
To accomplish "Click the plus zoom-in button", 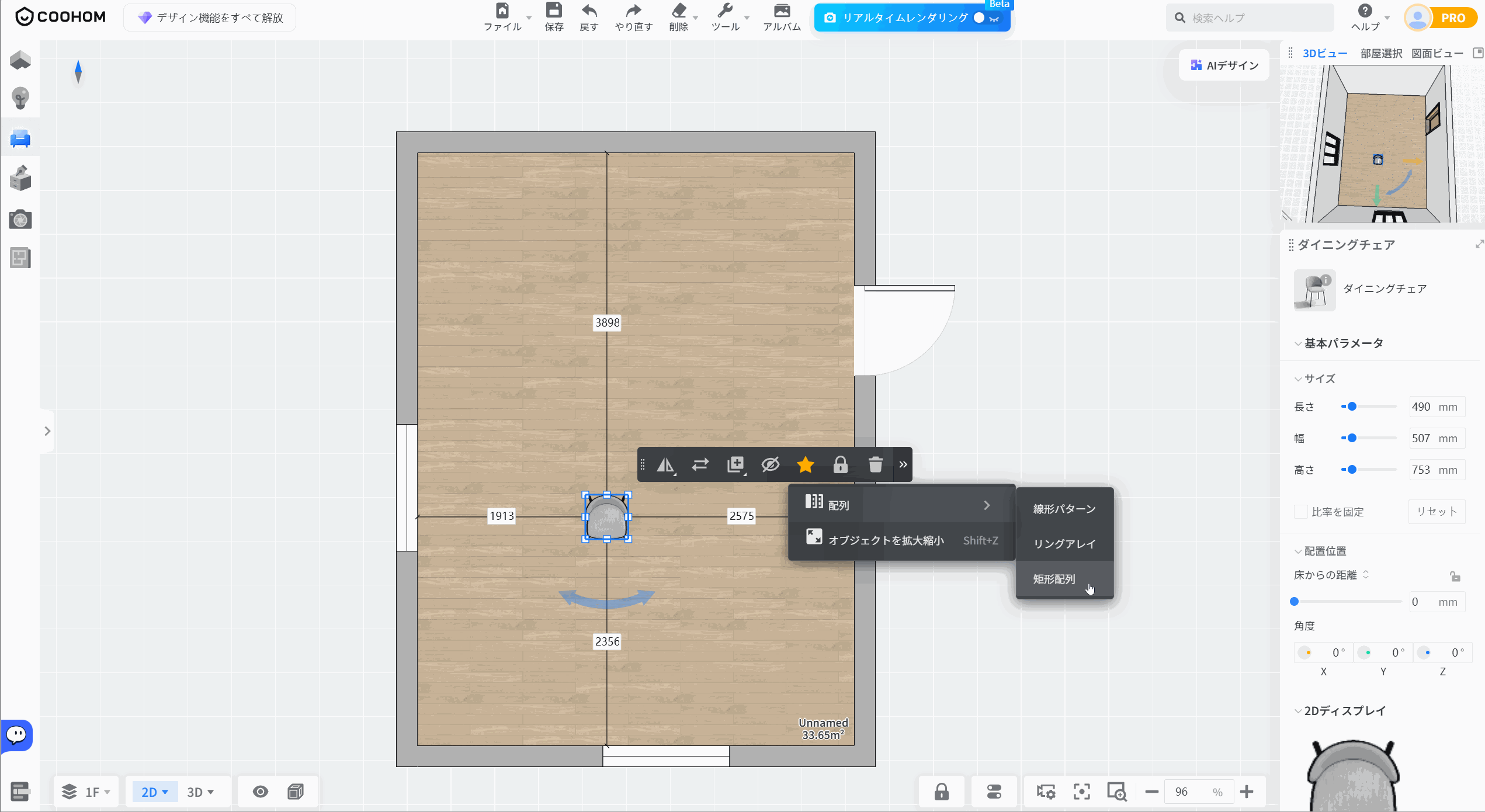I will point(1246,792).
